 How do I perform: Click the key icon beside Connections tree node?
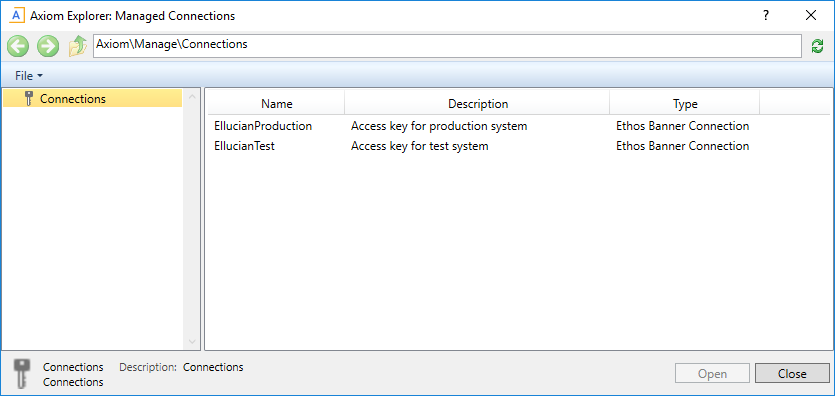29,98
